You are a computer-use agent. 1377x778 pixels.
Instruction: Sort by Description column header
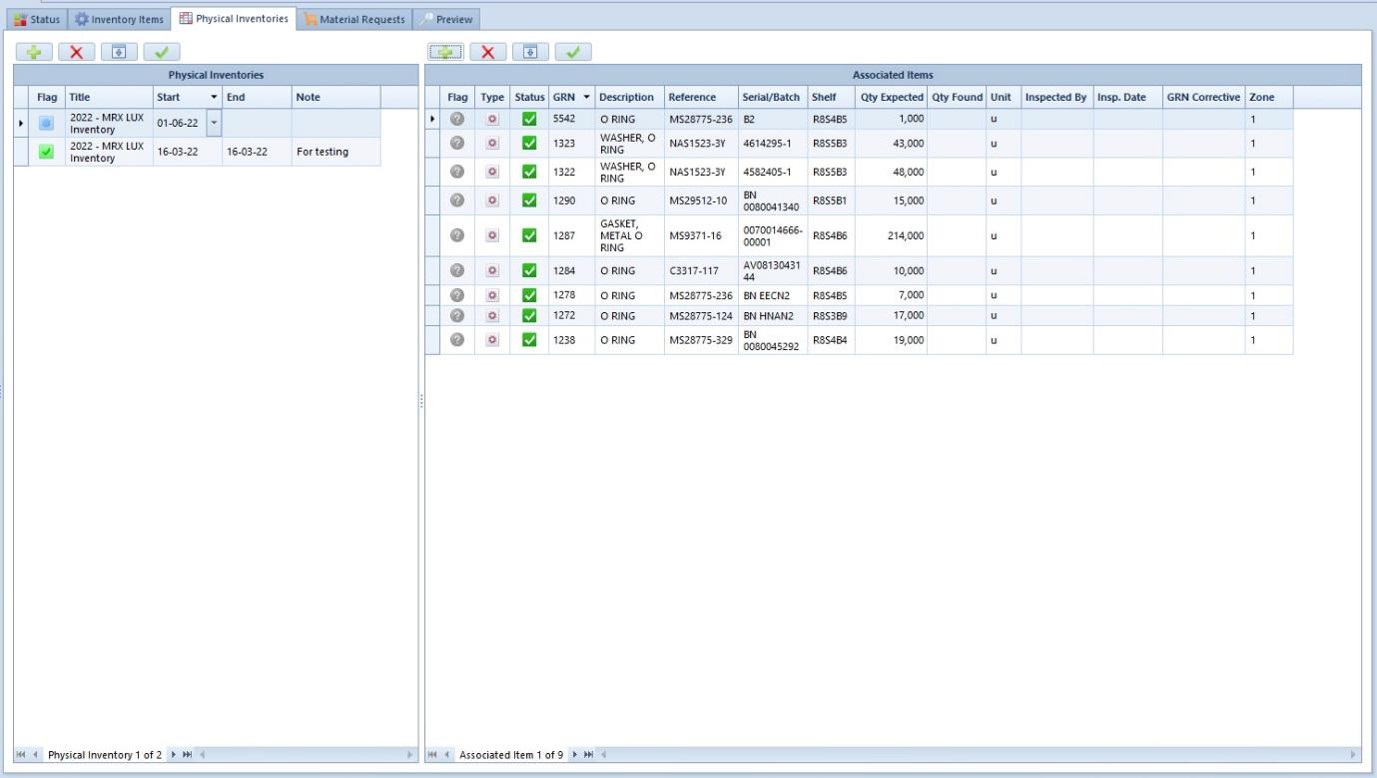click(x=629, y=97)
